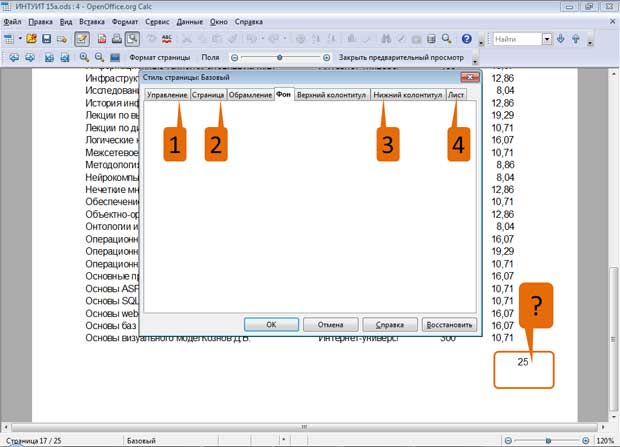Click the 120% zoom value in status bar
The image size is (620, 447).
(605, 441)
